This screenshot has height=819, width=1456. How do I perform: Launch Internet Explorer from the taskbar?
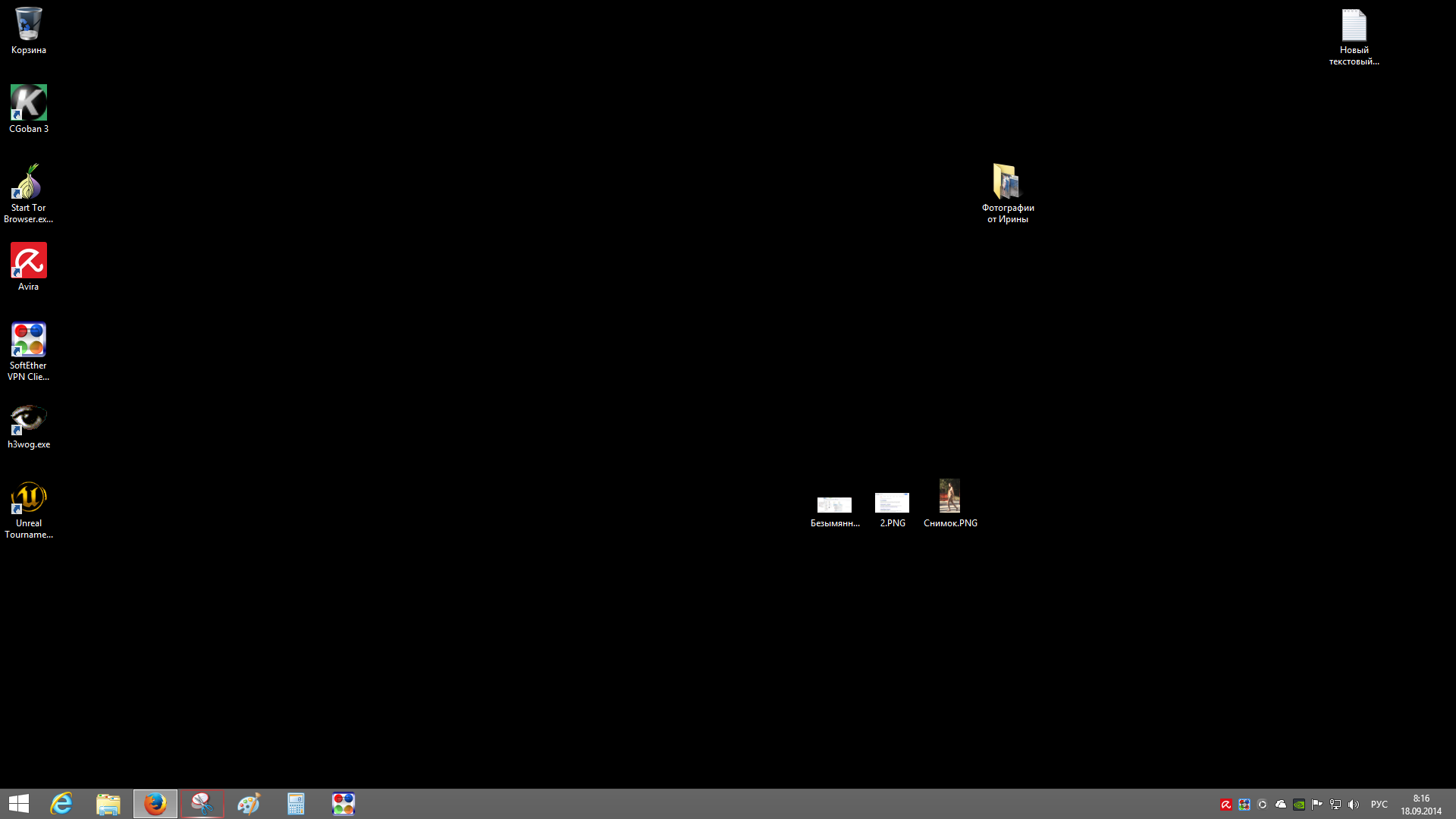(61, 804)
